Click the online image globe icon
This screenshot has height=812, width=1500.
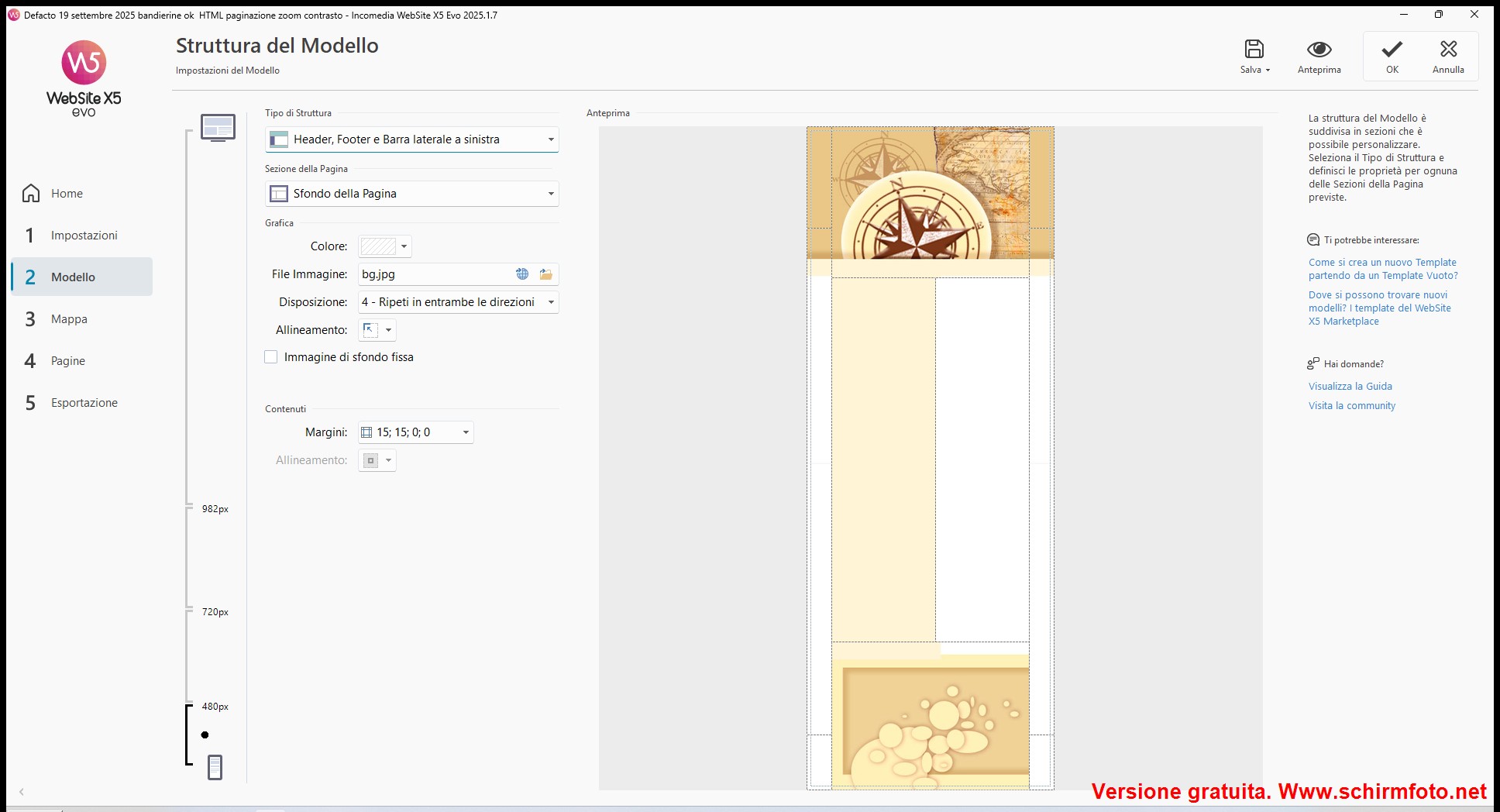pos(522,274)
